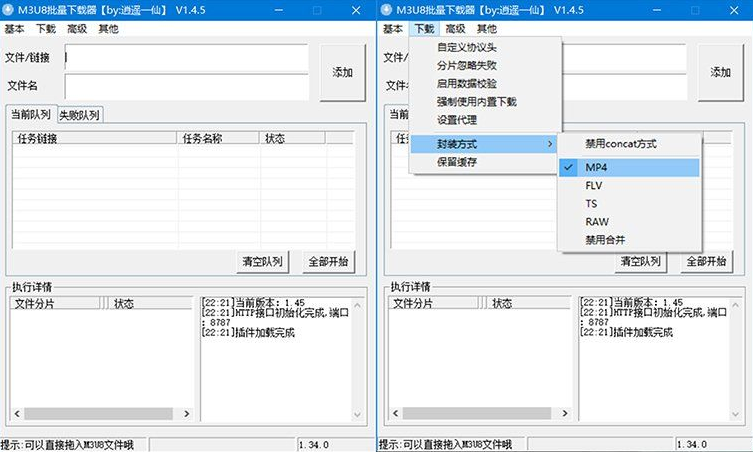Toggle 分片忽略失败 option
This screenshot has height=452, width=753.
point(485,65)
